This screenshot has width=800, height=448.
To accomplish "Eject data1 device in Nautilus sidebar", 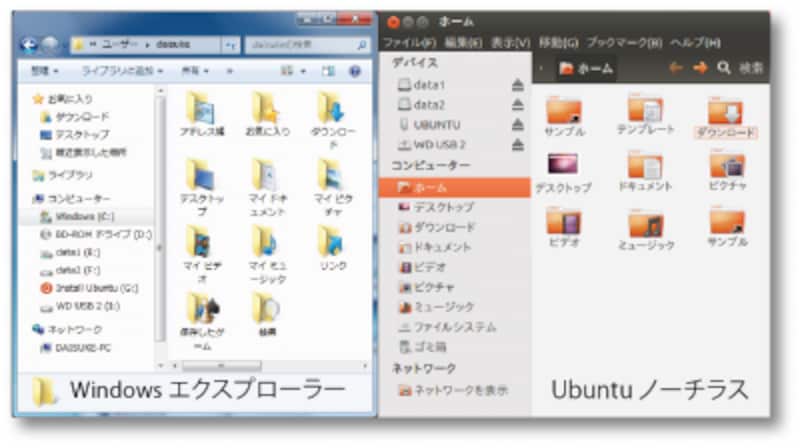I will 517,85.
